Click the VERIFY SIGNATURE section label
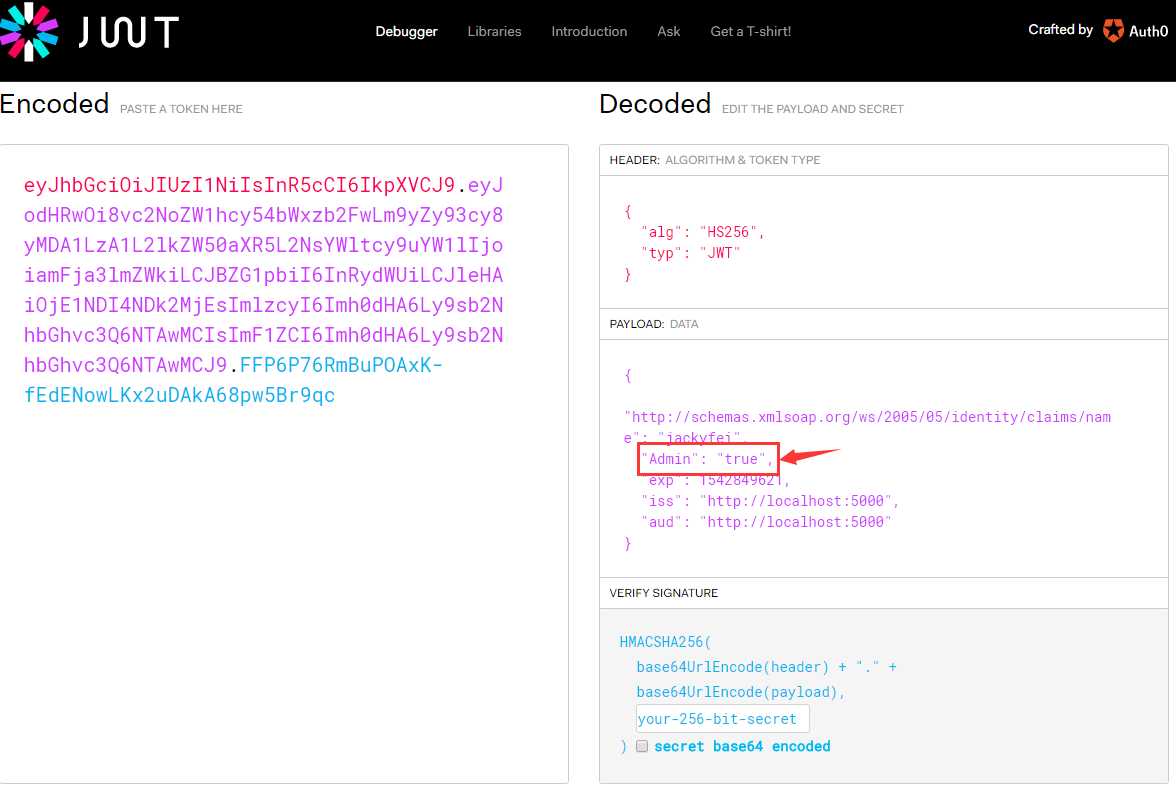The height and width of the screenshot is (796, 1176). coord(664,593)
